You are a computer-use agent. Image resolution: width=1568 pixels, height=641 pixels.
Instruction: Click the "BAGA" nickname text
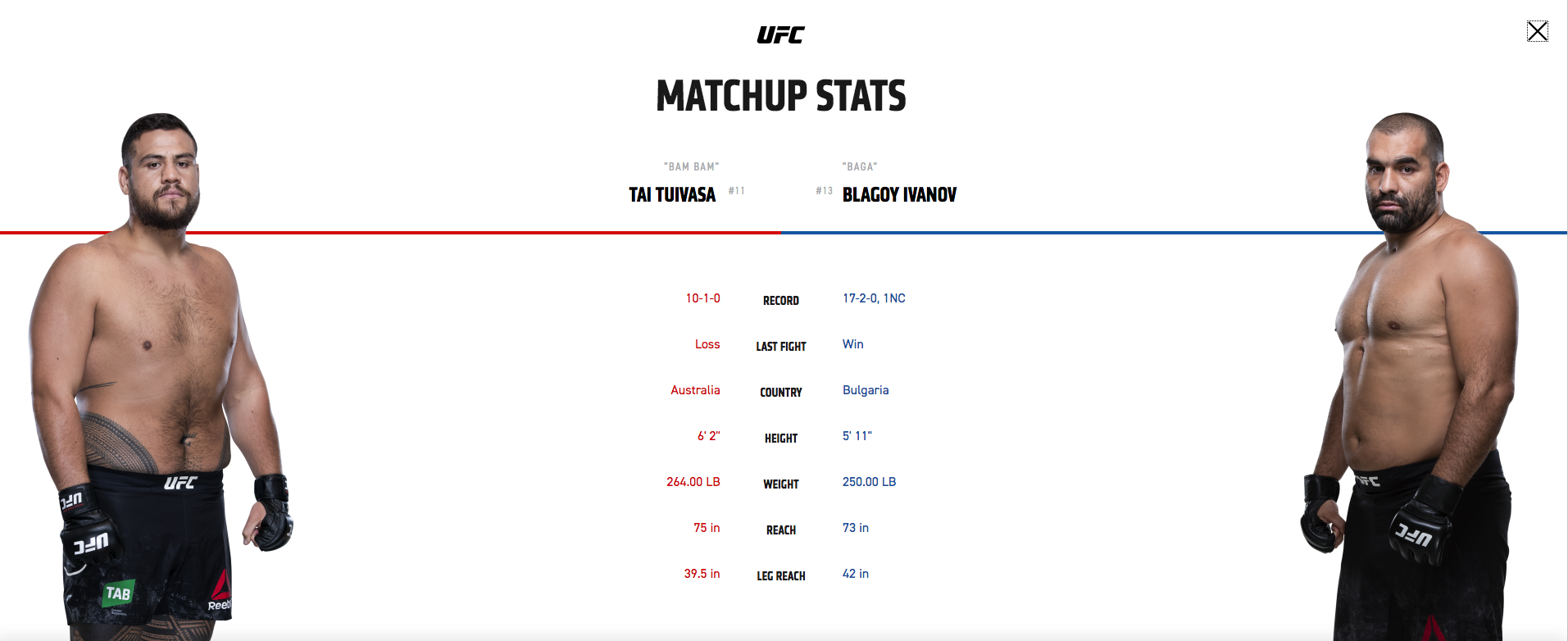[859, 167]
